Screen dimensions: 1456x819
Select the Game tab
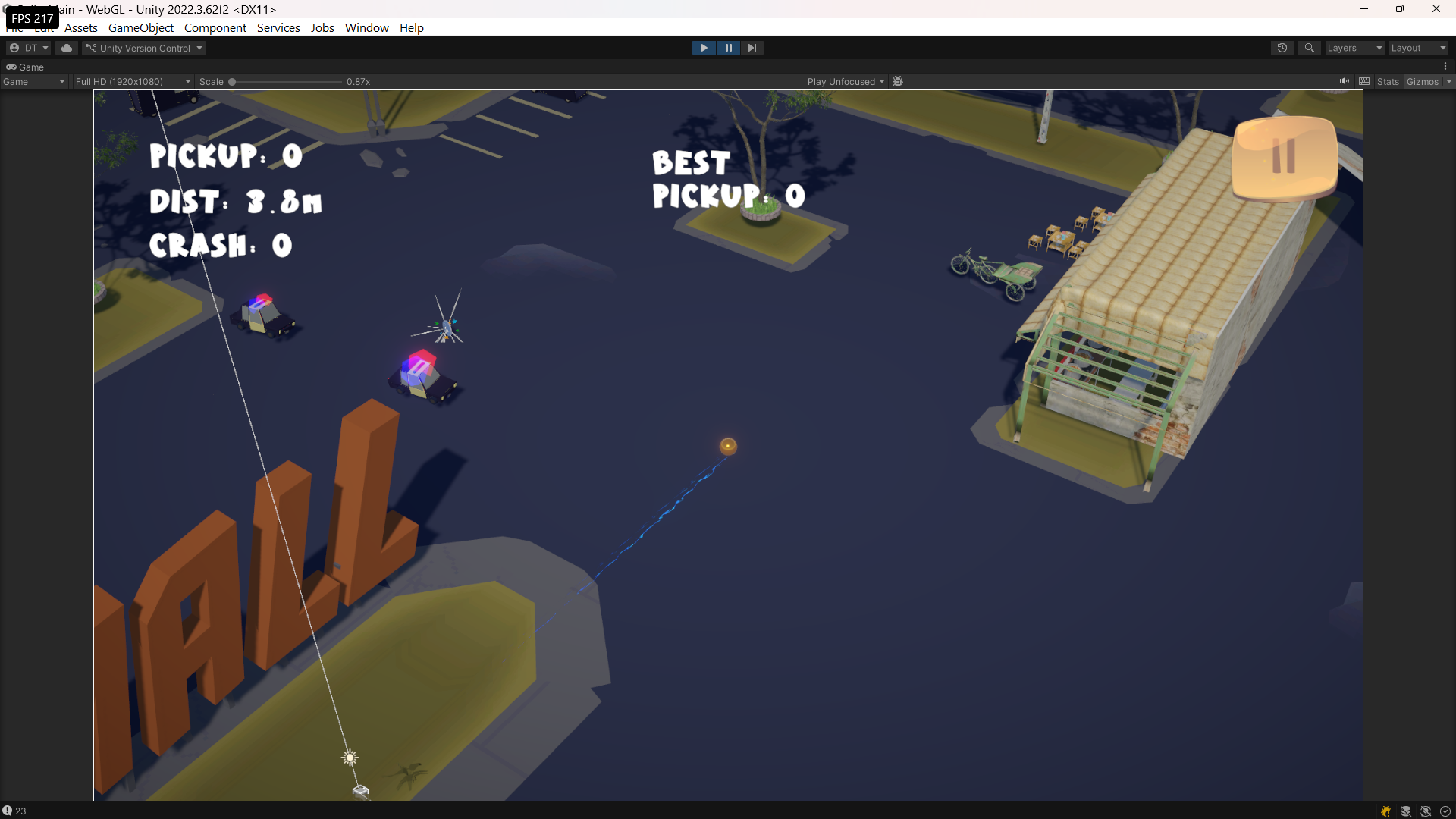(x=26, y=67)
